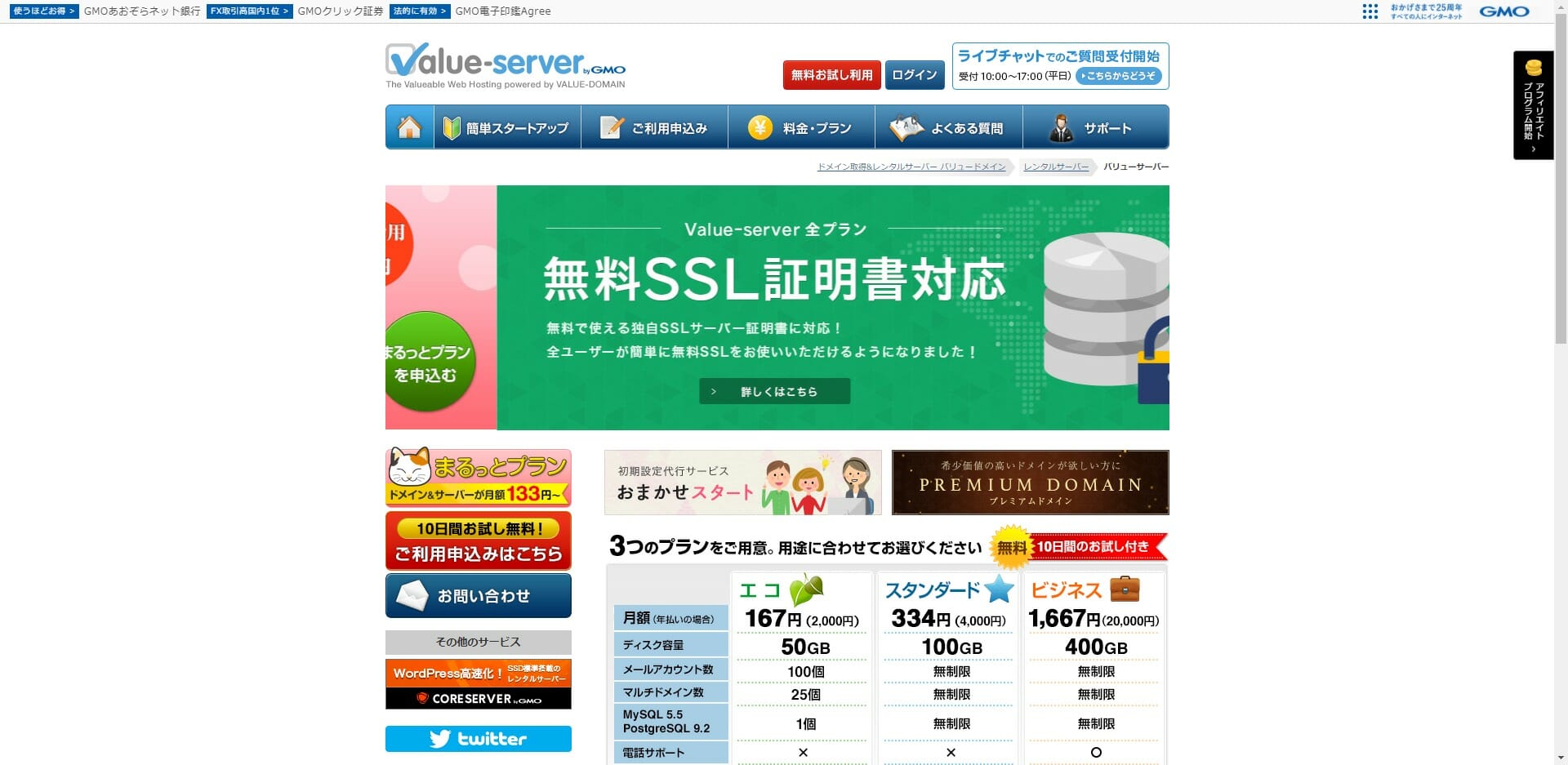The height and width of the screenshot is (765, 1568).
Task: Click the ドメイン取得&レンタルサーバー breadcrumb link
Action: click(x=911, y=167)
